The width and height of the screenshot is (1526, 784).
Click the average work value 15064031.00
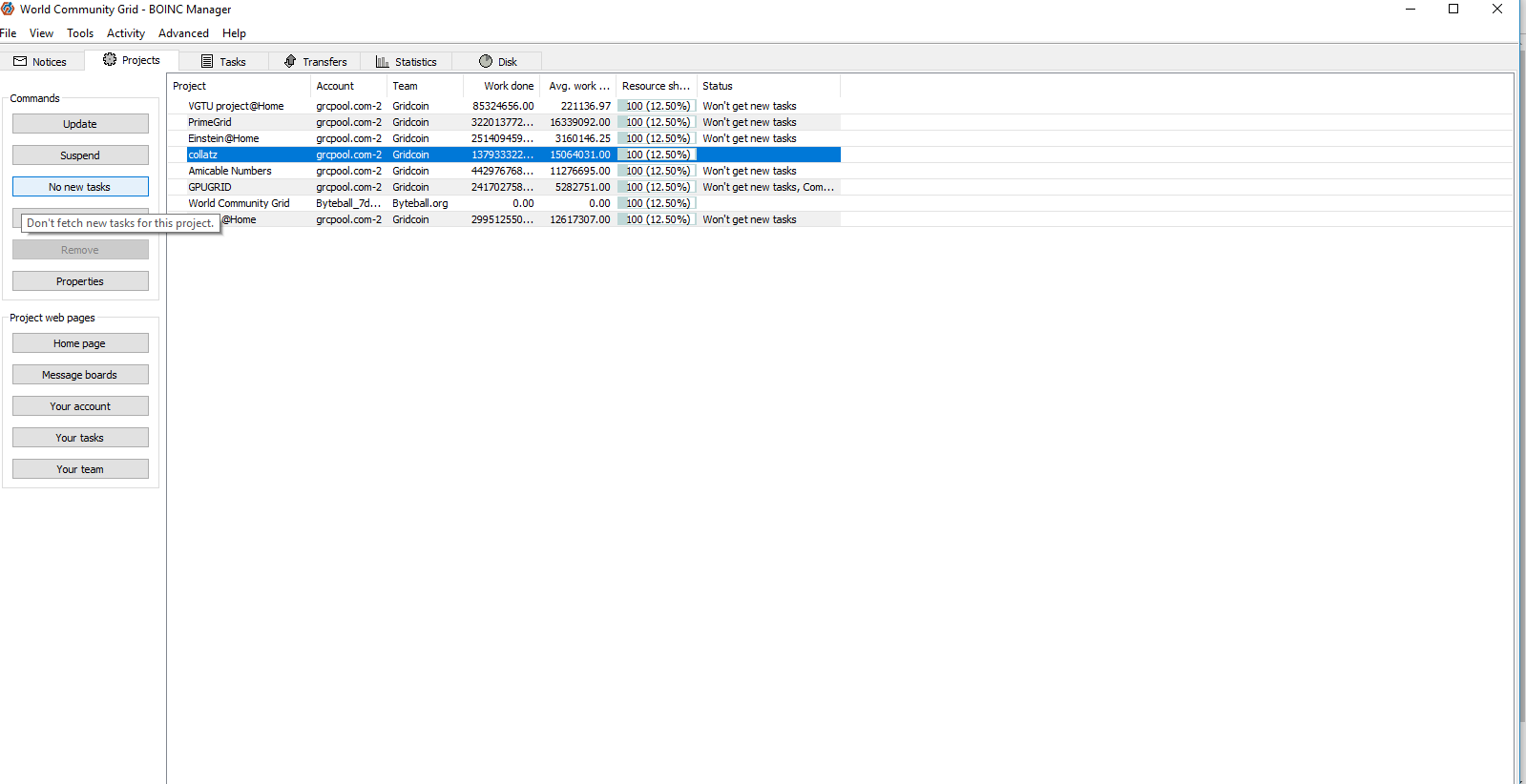click(580, 155)
